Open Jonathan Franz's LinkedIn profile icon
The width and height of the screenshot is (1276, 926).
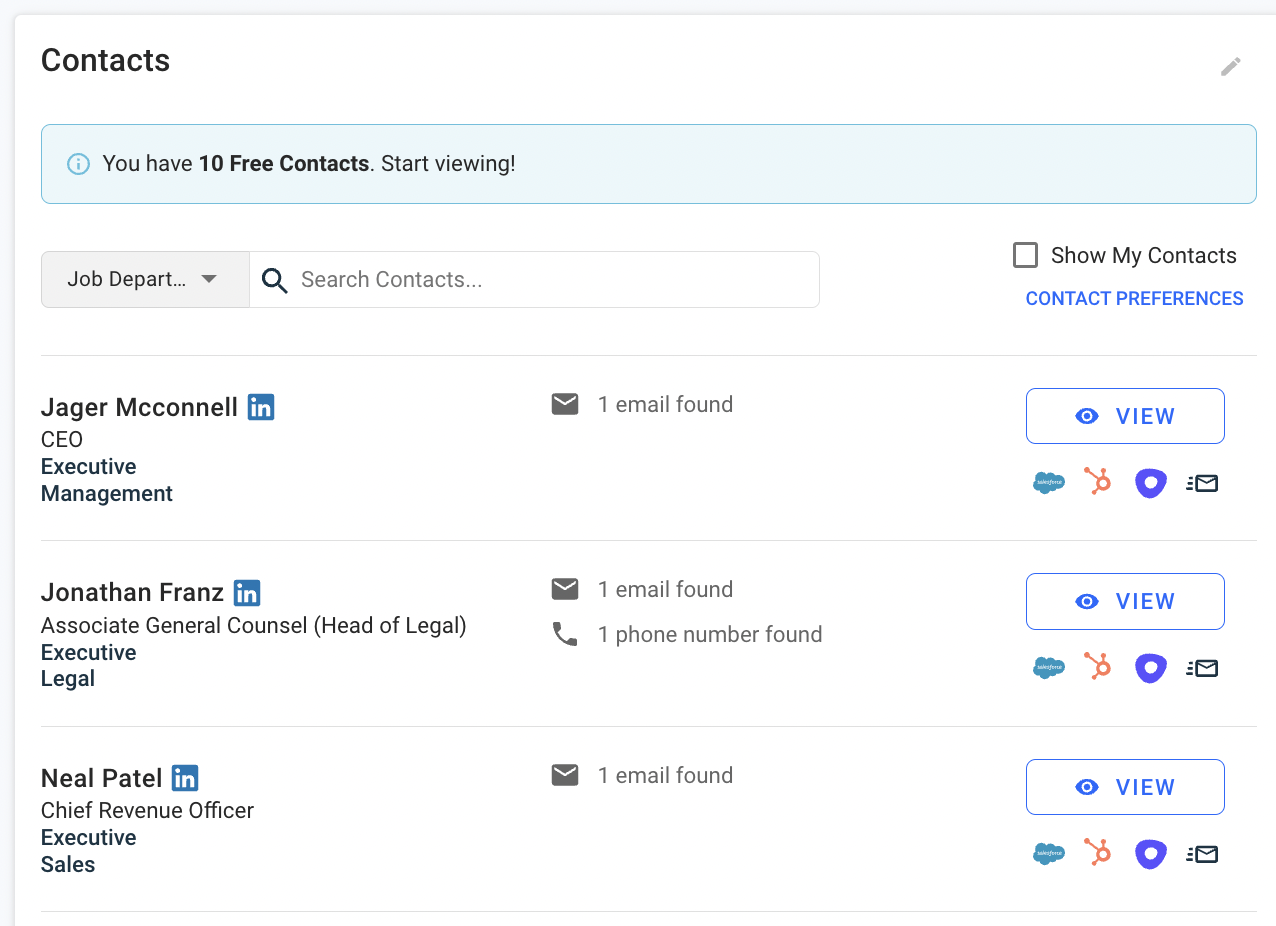247,593
